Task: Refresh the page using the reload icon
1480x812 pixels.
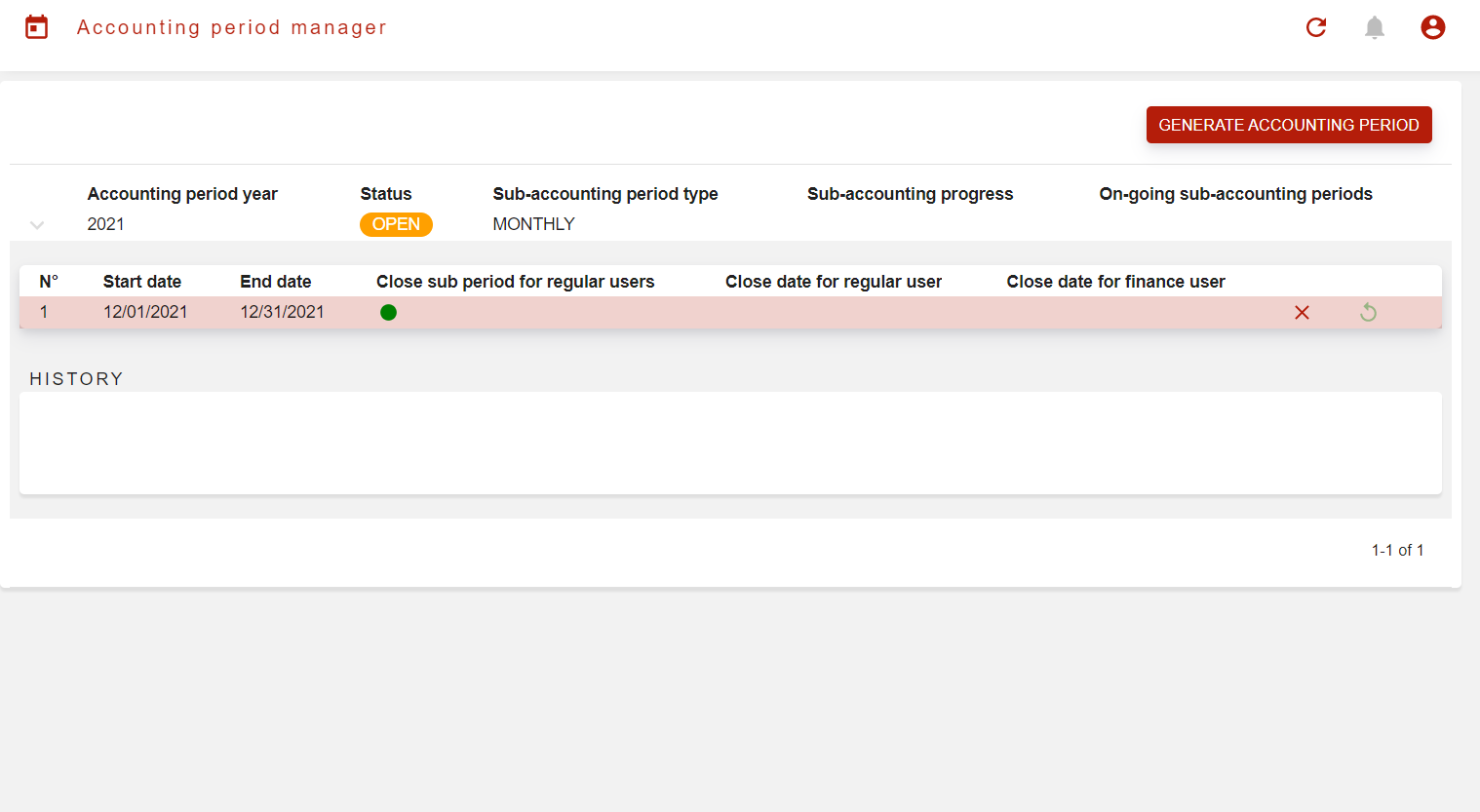Action: pos(1316,27)
